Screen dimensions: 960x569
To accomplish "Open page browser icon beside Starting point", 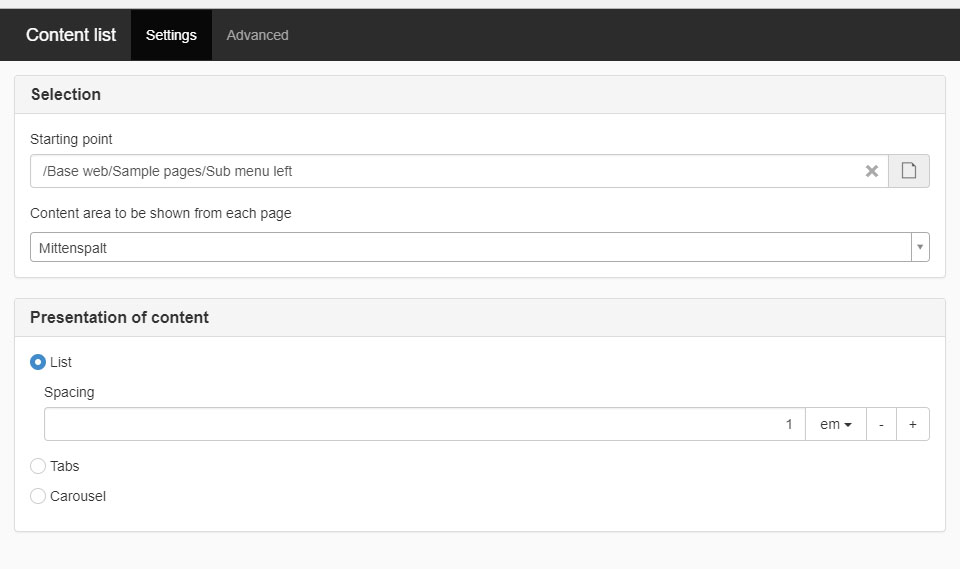I will point(908,171).
